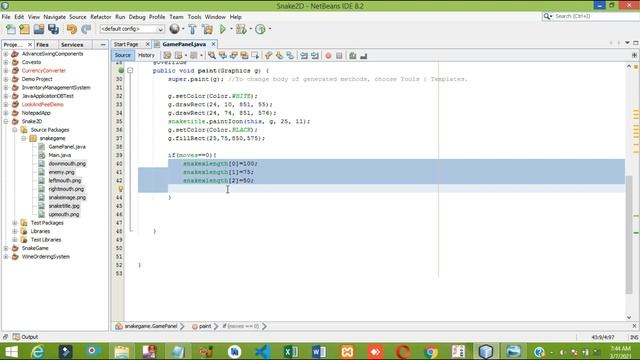Click the Last Edit editor toolbar icon
Viewport: 640px width, 360px height.
(x=167, y=56)
